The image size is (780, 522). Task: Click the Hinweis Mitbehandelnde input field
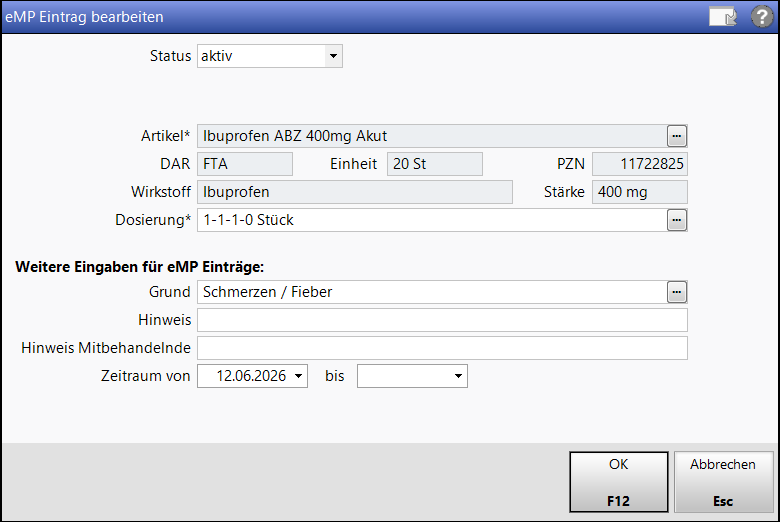tap(442, 348)
